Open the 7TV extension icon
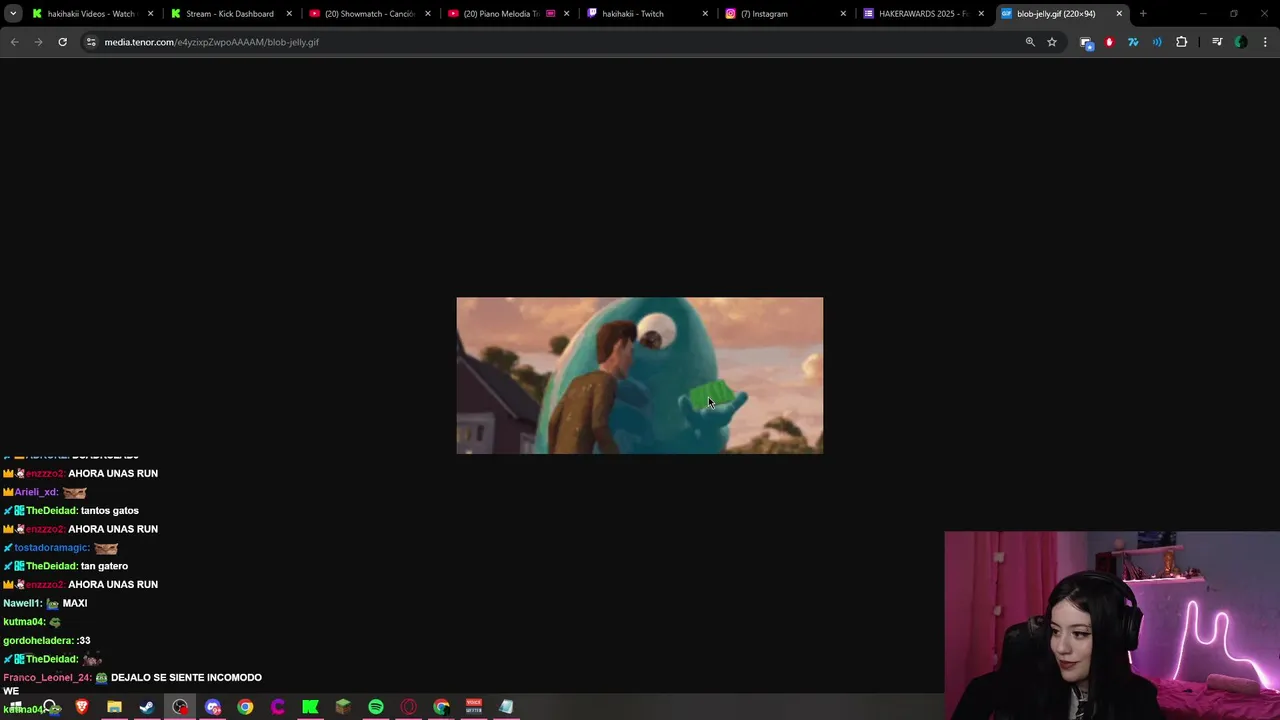 [x=1133, y=42]
